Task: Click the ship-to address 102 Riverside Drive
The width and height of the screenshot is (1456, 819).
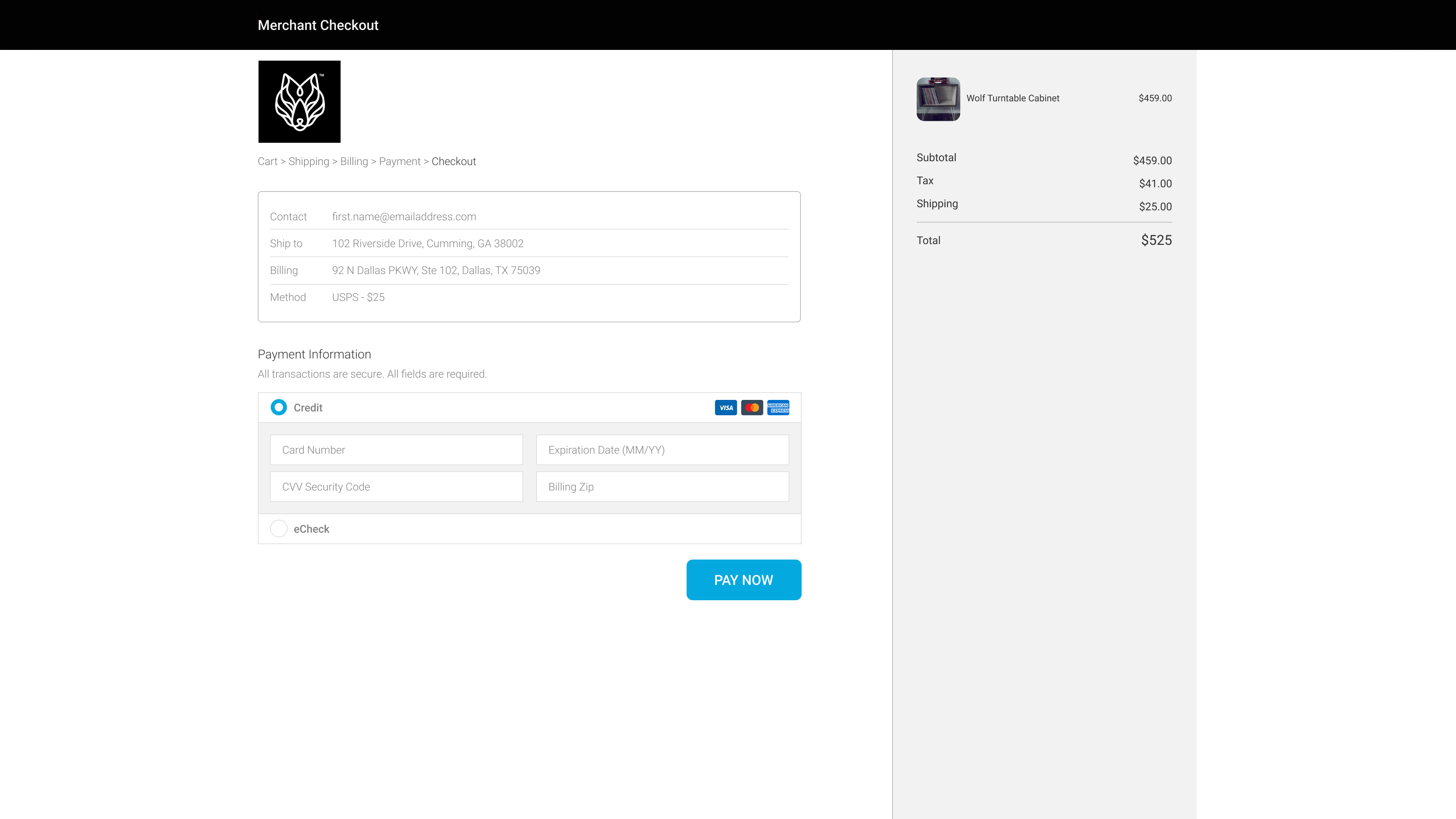Action: click(428, 244)
